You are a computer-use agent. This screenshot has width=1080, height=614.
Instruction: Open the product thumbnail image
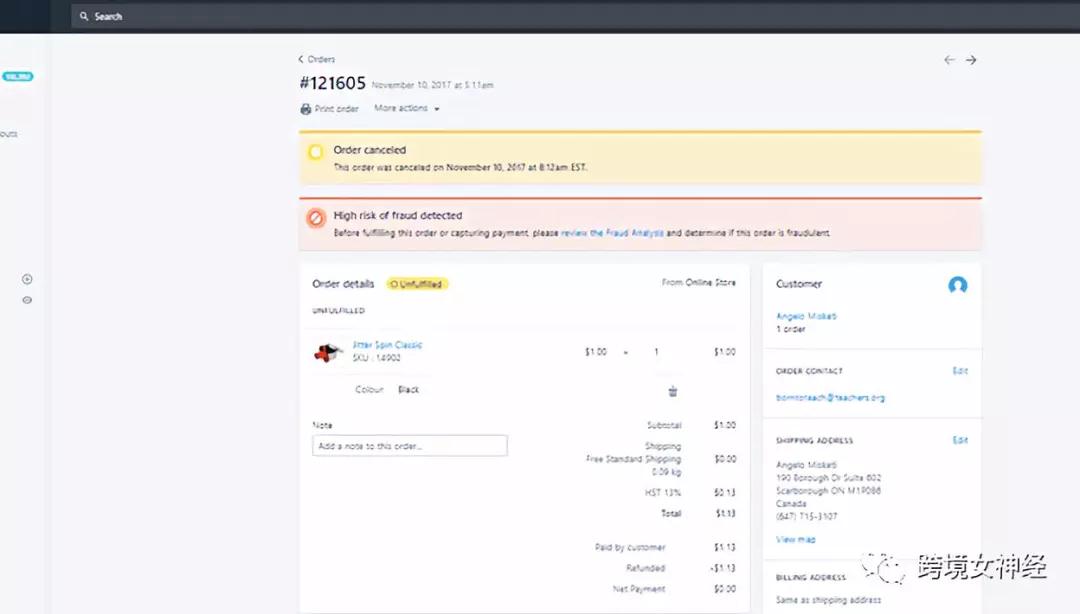[x=327, y=352]
